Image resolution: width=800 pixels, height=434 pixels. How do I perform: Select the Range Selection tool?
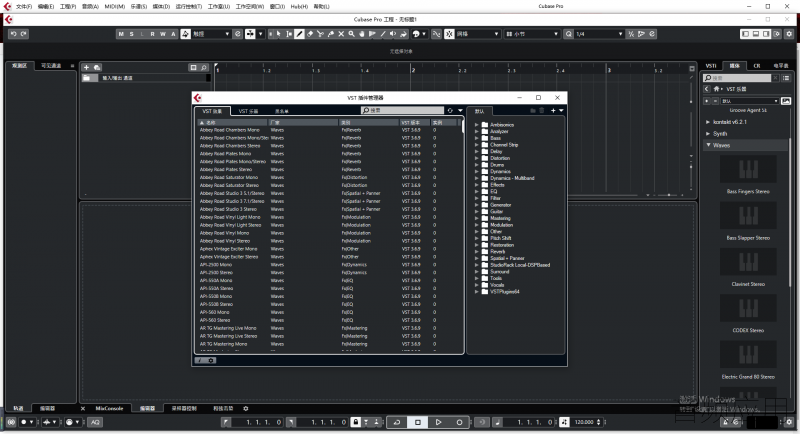[x=289, y=34]
